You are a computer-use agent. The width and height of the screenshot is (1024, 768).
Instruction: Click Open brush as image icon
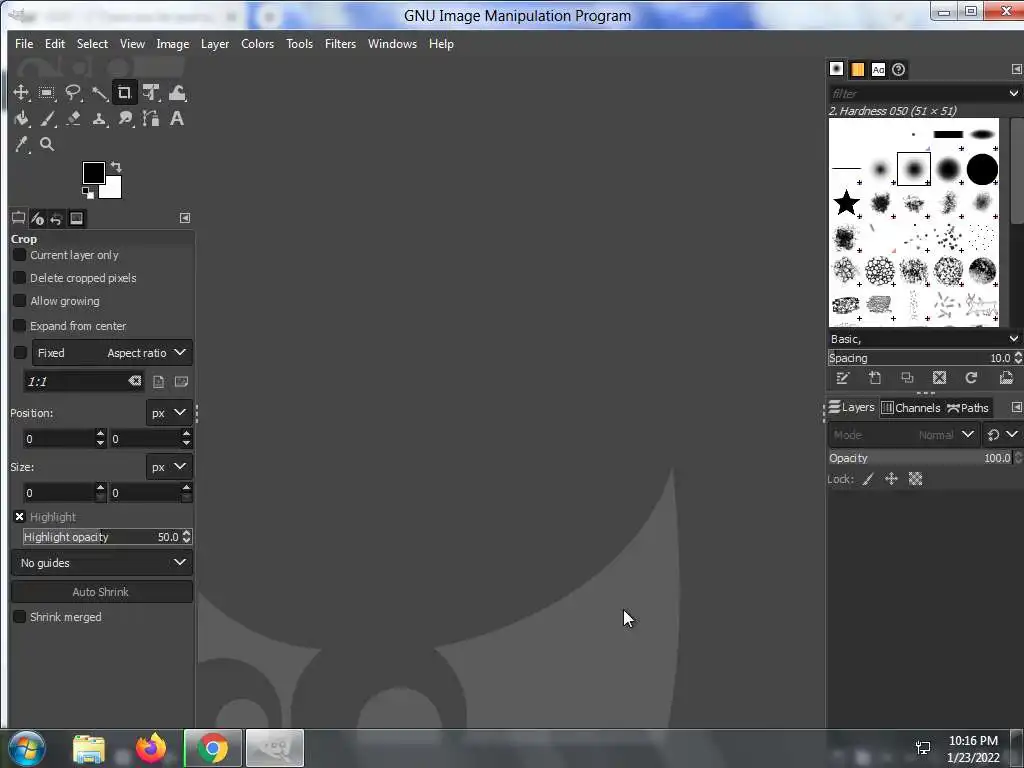click(1006, 377)
